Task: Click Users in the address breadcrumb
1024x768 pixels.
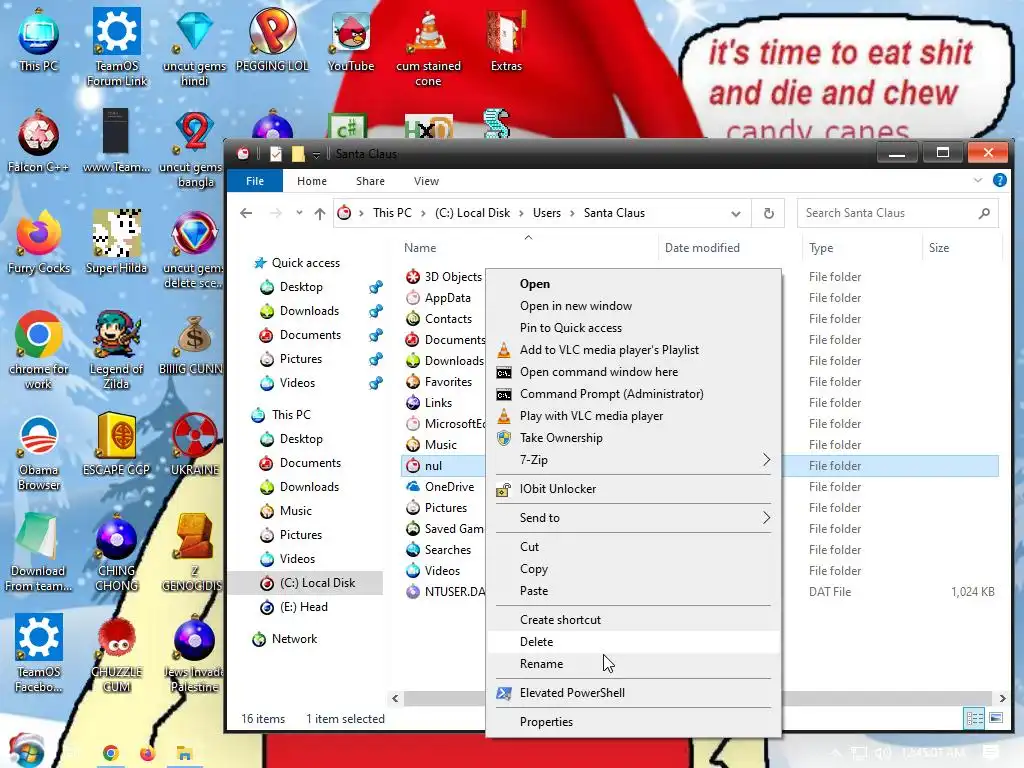Action: pyautogui.click(x=547, y=213)
